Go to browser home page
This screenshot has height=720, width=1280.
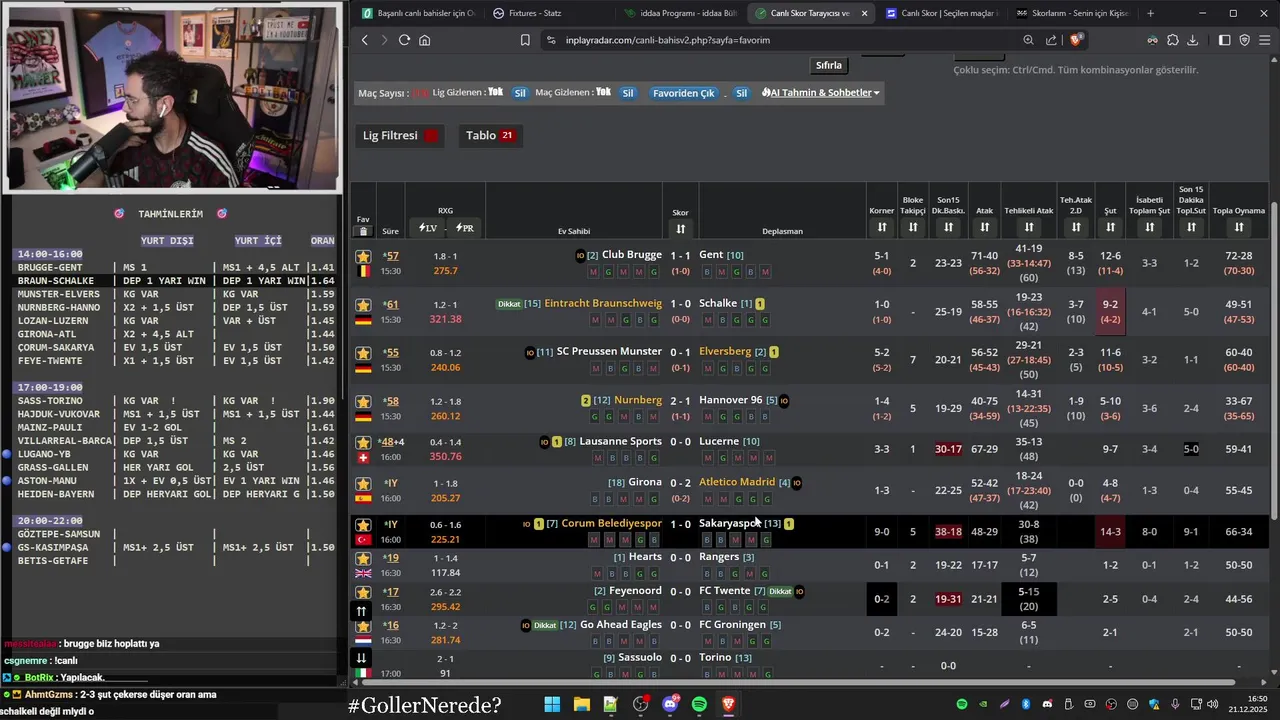[425, 40]
